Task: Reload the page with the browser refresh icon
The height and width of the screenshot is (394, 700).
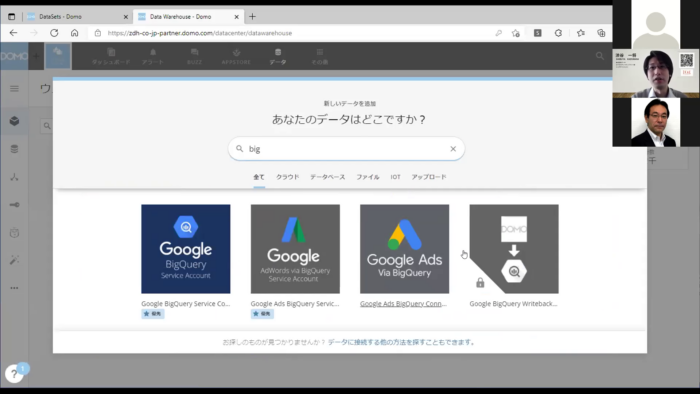Action: pyautogui.click(x=54, y=33)
